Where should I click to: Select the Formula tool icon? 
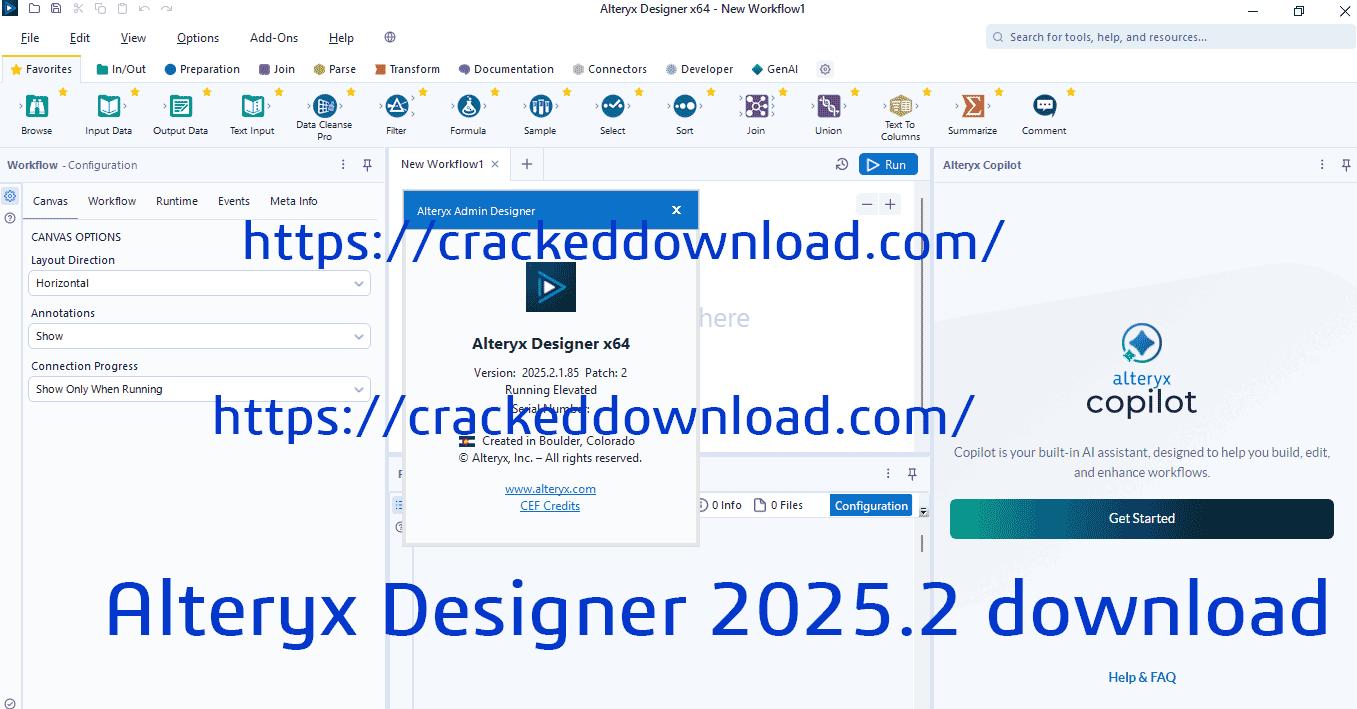(x=467, y=107)
